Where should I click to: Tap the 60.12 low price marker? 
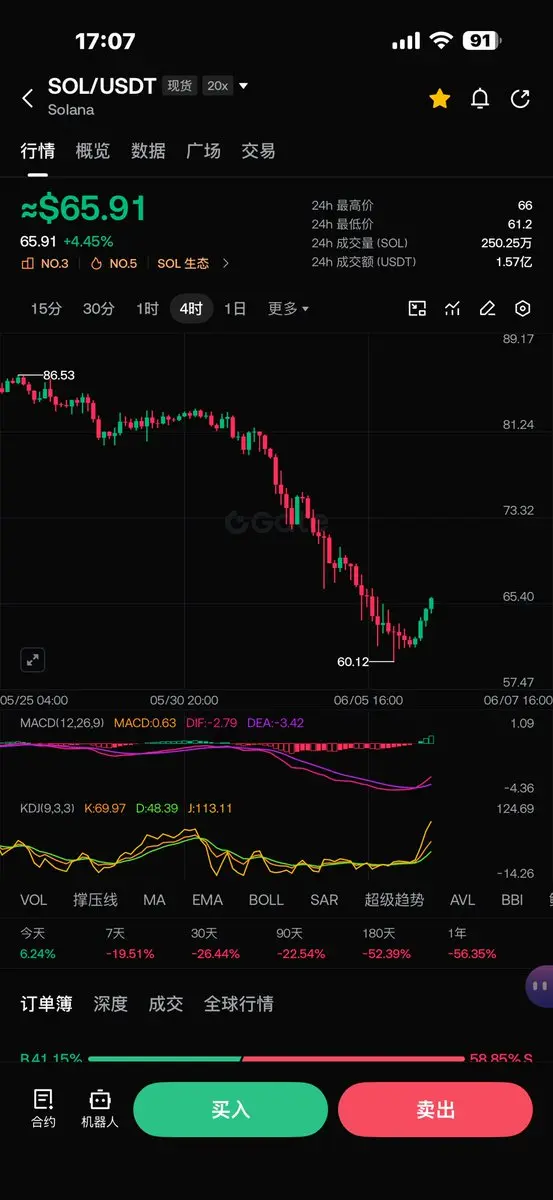pyautogui.click(x=354, y=661)
